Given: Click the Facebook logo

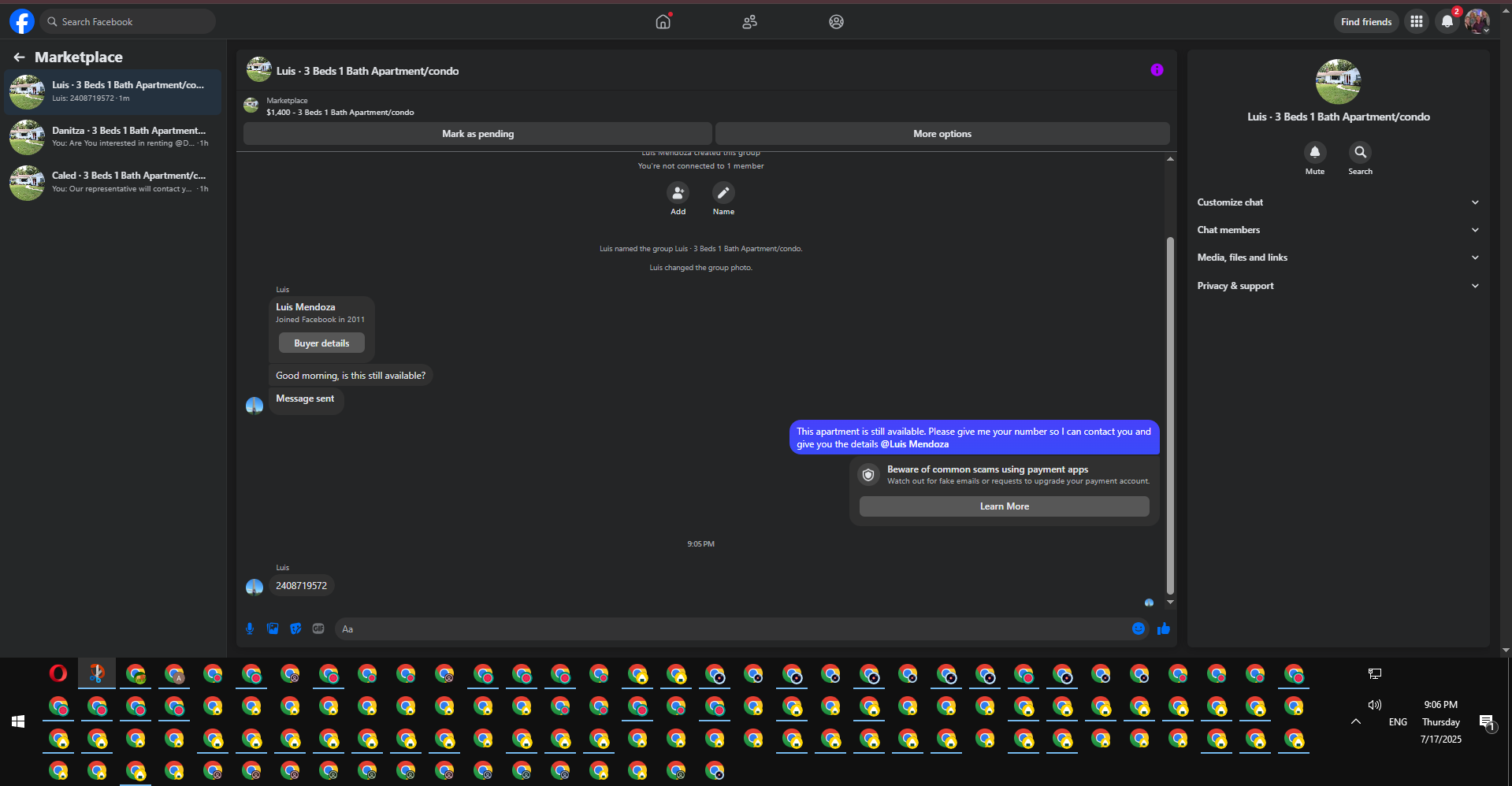Looking at the screenshot, I should (x=22, y=21).
